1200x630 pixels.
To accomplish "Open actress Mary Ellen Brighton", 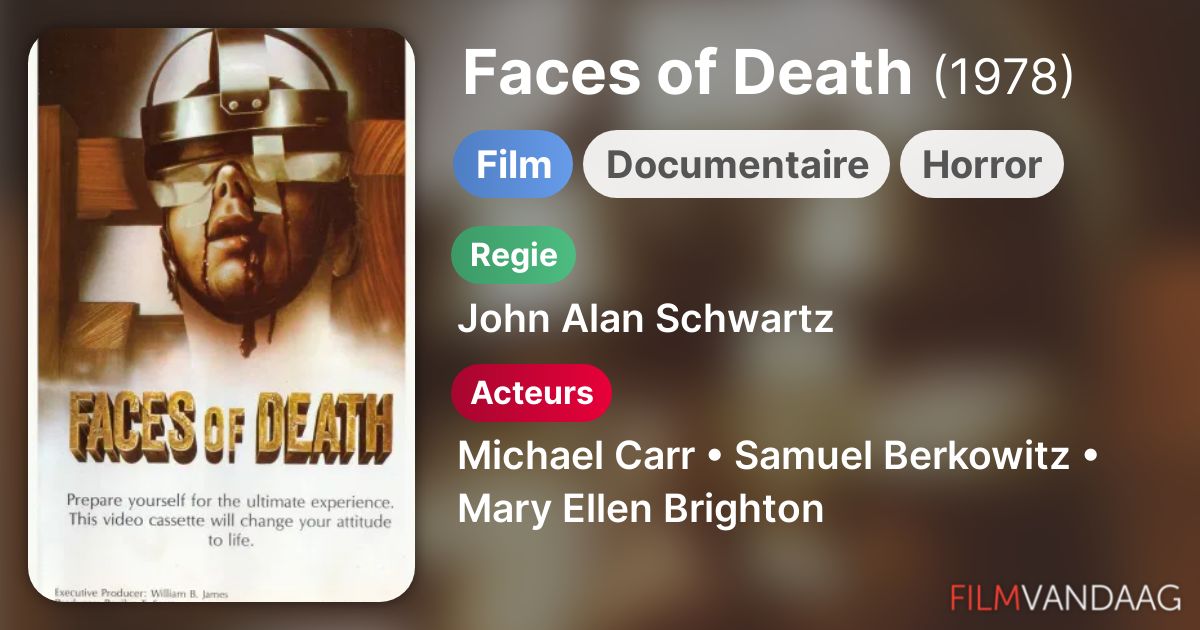I will tap(641, 508).
